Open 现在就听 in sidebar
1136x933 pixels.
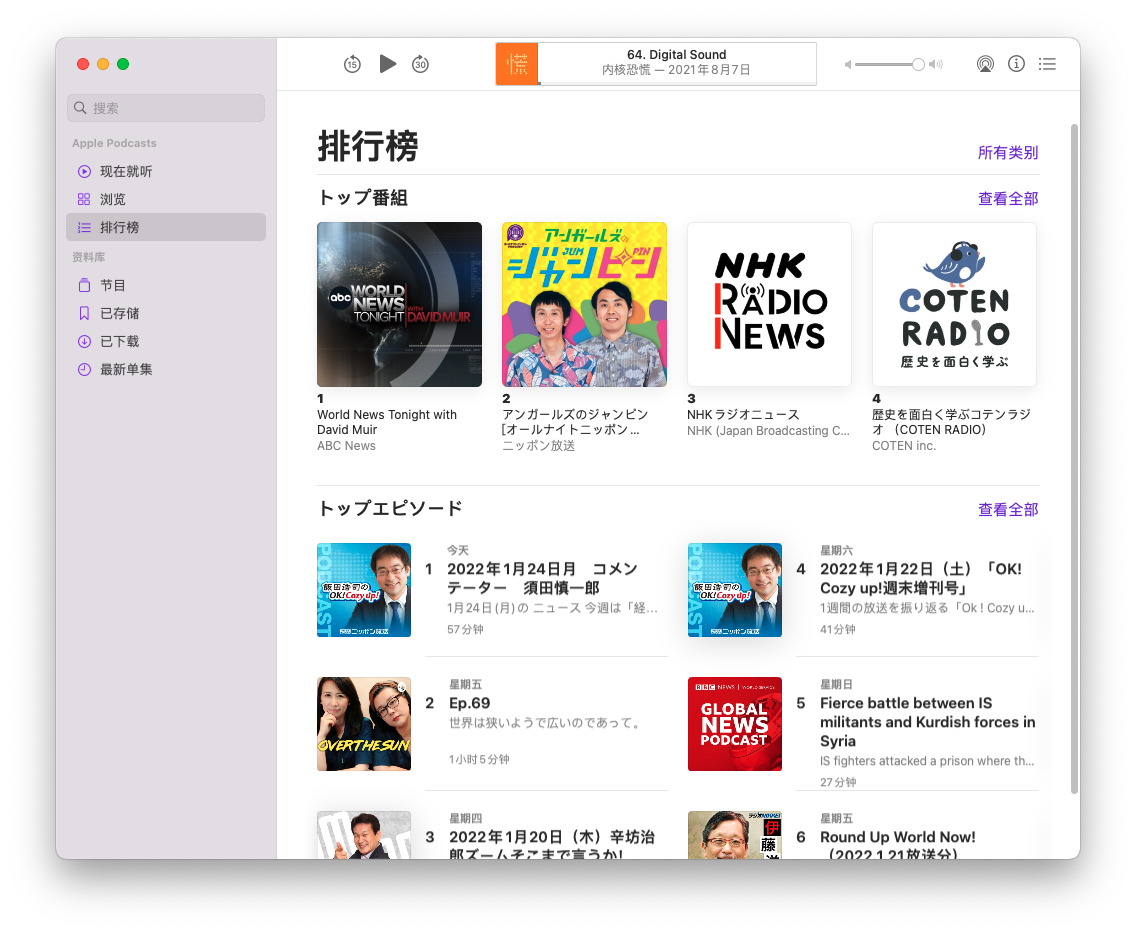tap(166, 172)
